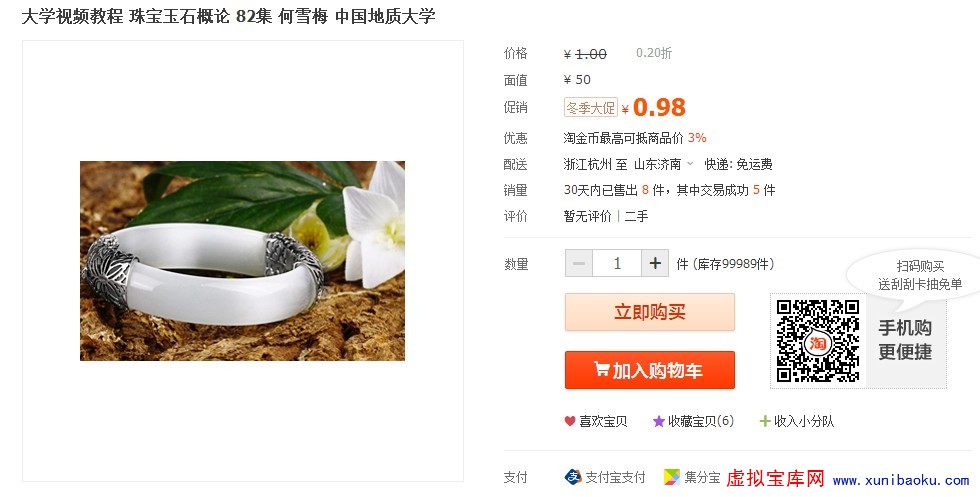Expand the 山东济南 delivery destination dropdown

click(x=690, y=164)
